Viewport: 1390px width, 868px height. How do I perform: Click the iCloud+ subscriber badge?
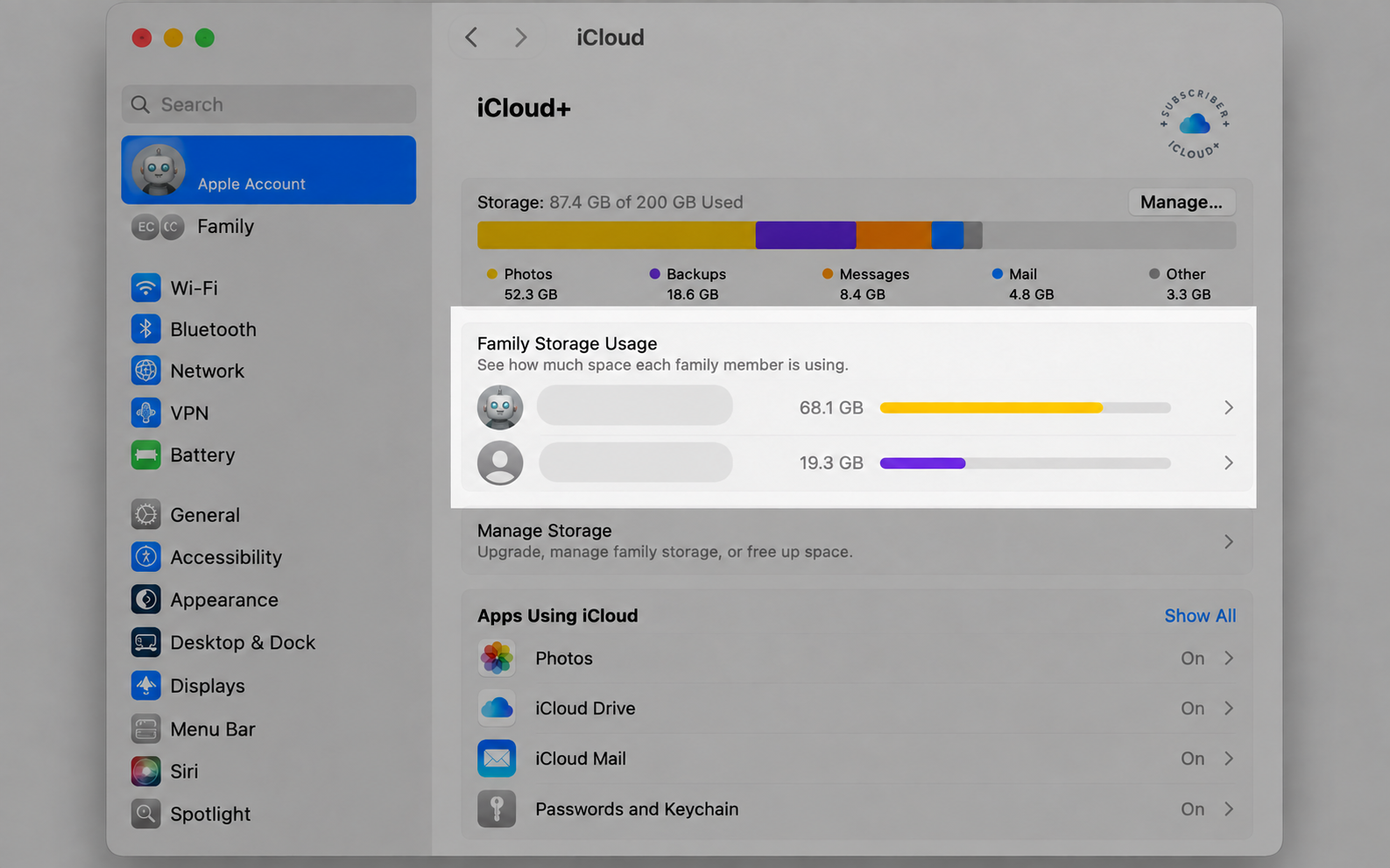coord(1195,123)
